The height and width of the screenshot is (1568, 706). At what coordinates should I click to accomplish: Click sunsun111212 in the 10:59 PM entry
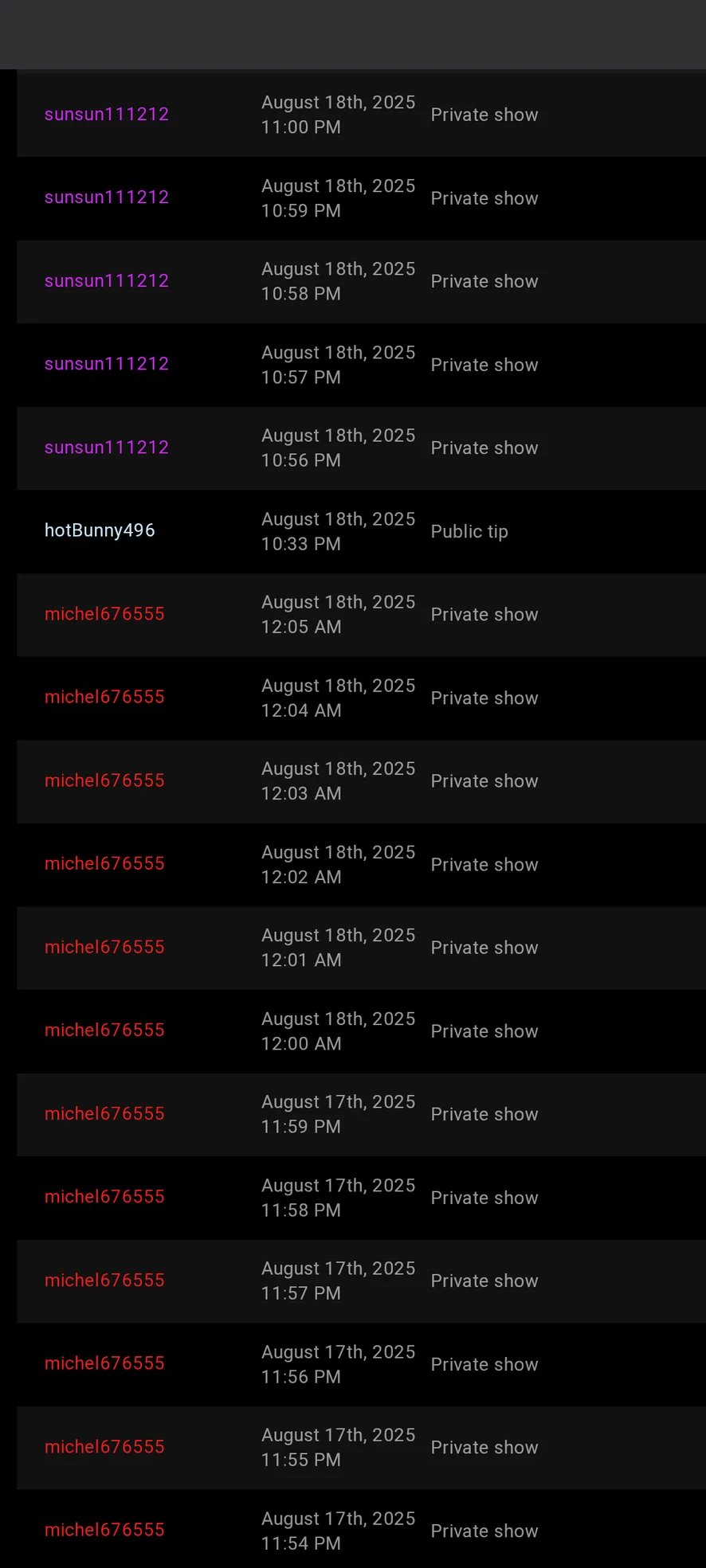(x=107, y=197)
